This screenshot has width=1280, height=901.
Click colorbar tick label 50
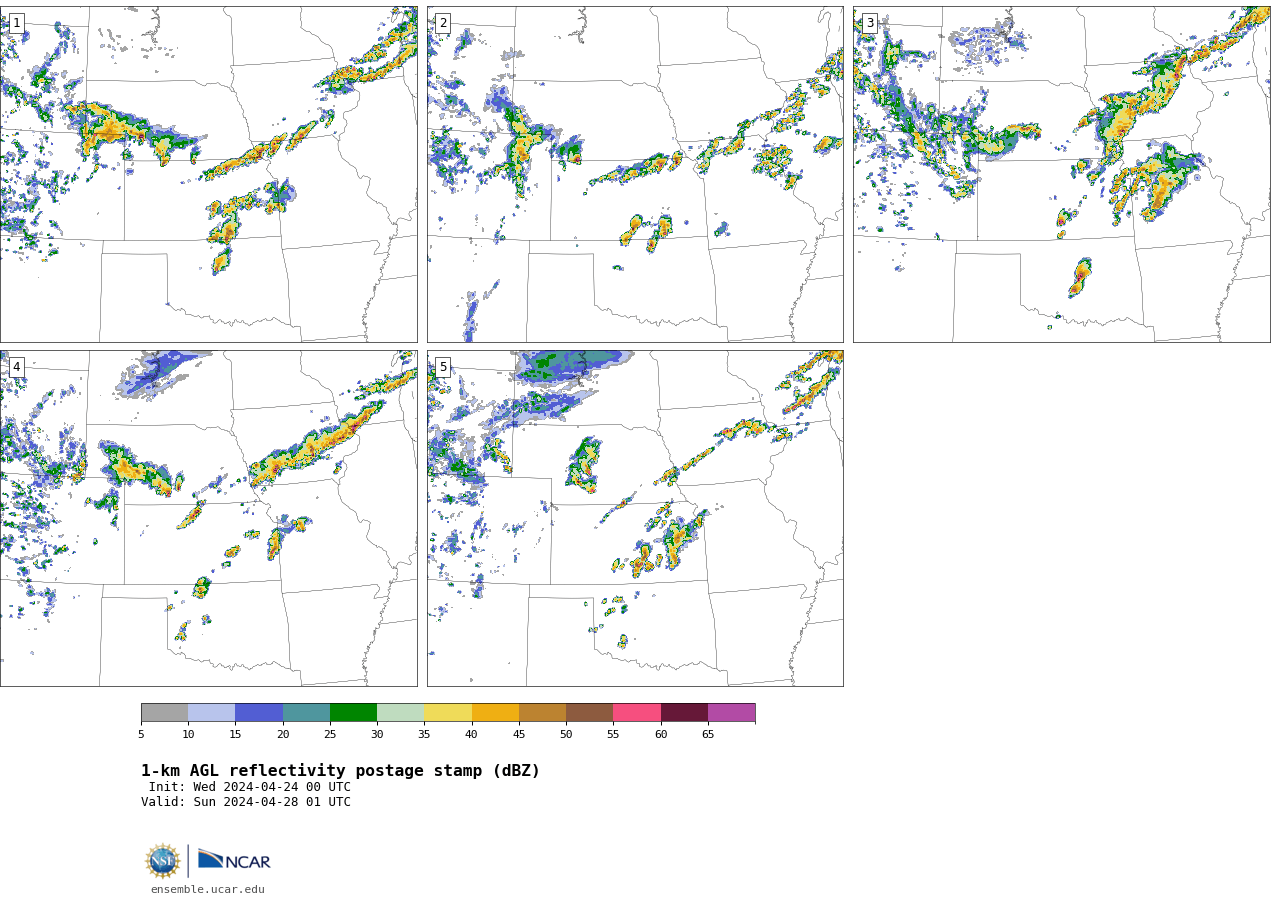(566, 735)
